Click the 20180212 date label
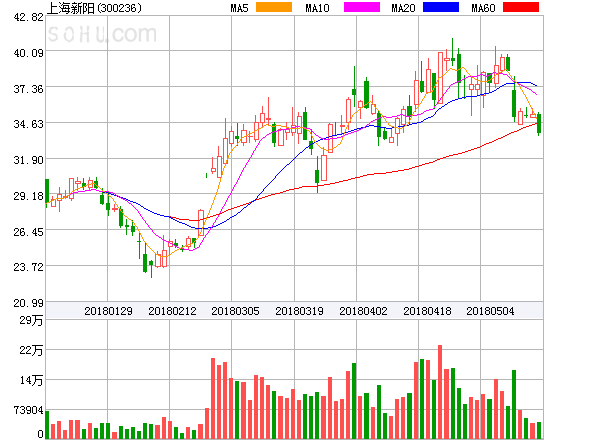Image resolution: width=600 pixels, height=440 pixels. 172,311
